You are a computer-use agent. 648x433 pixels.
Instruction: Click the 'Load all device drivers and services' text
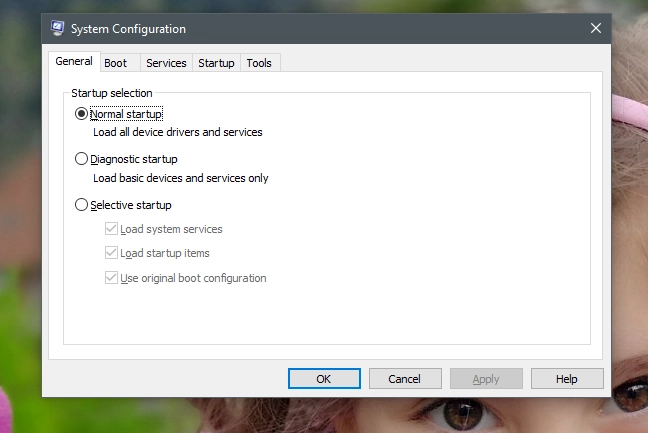pyautogui.click(x=178, y=132)
